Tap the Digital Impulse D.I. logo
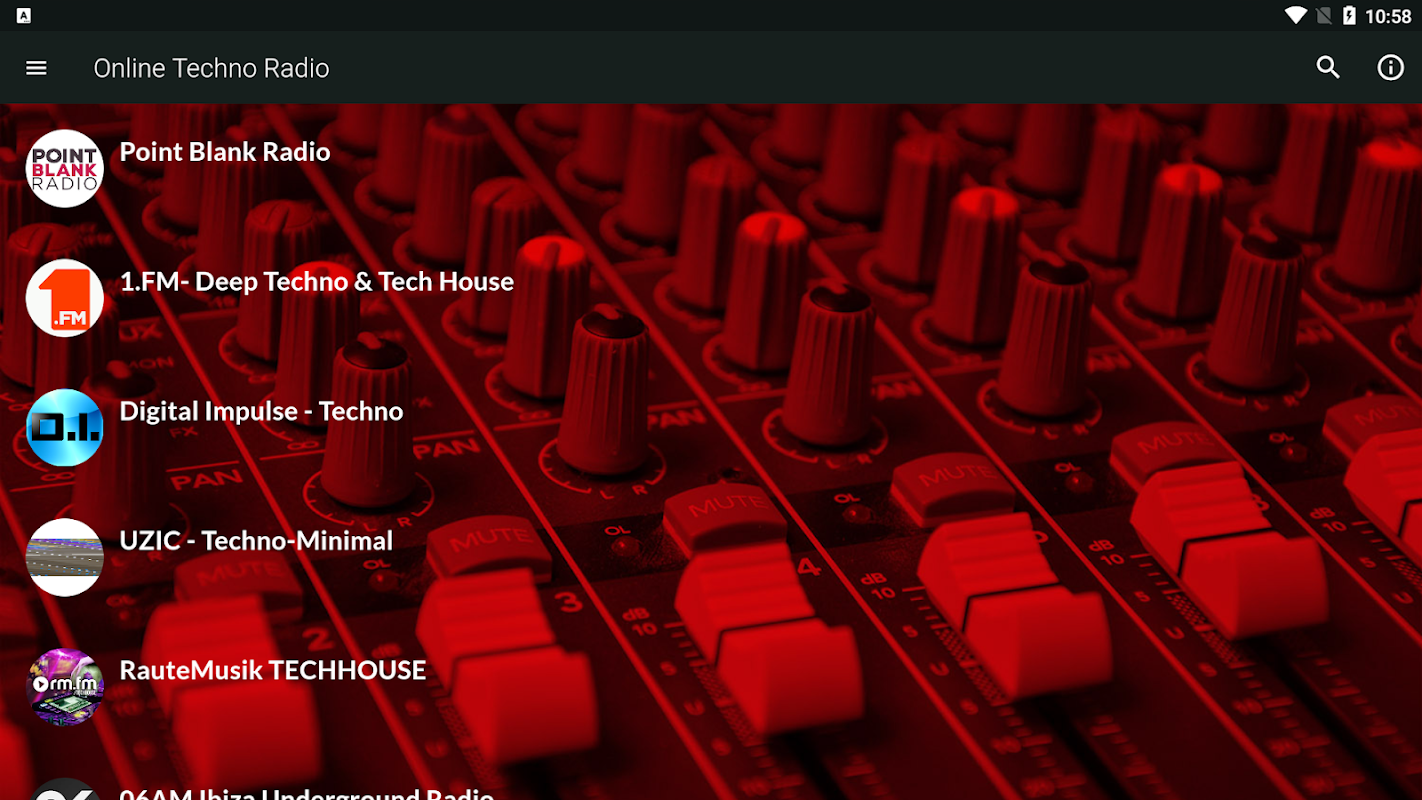Image resolution: width=1422 pixels, height=800 pixels. click(65, 428)
